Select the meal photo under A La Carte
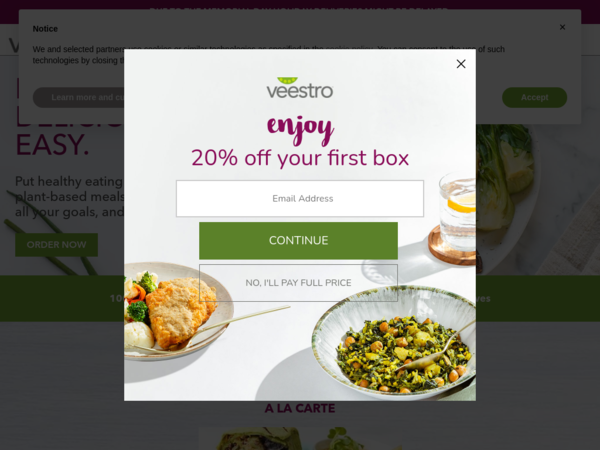Viewport: 600px width, 450px height. point(300,439)
